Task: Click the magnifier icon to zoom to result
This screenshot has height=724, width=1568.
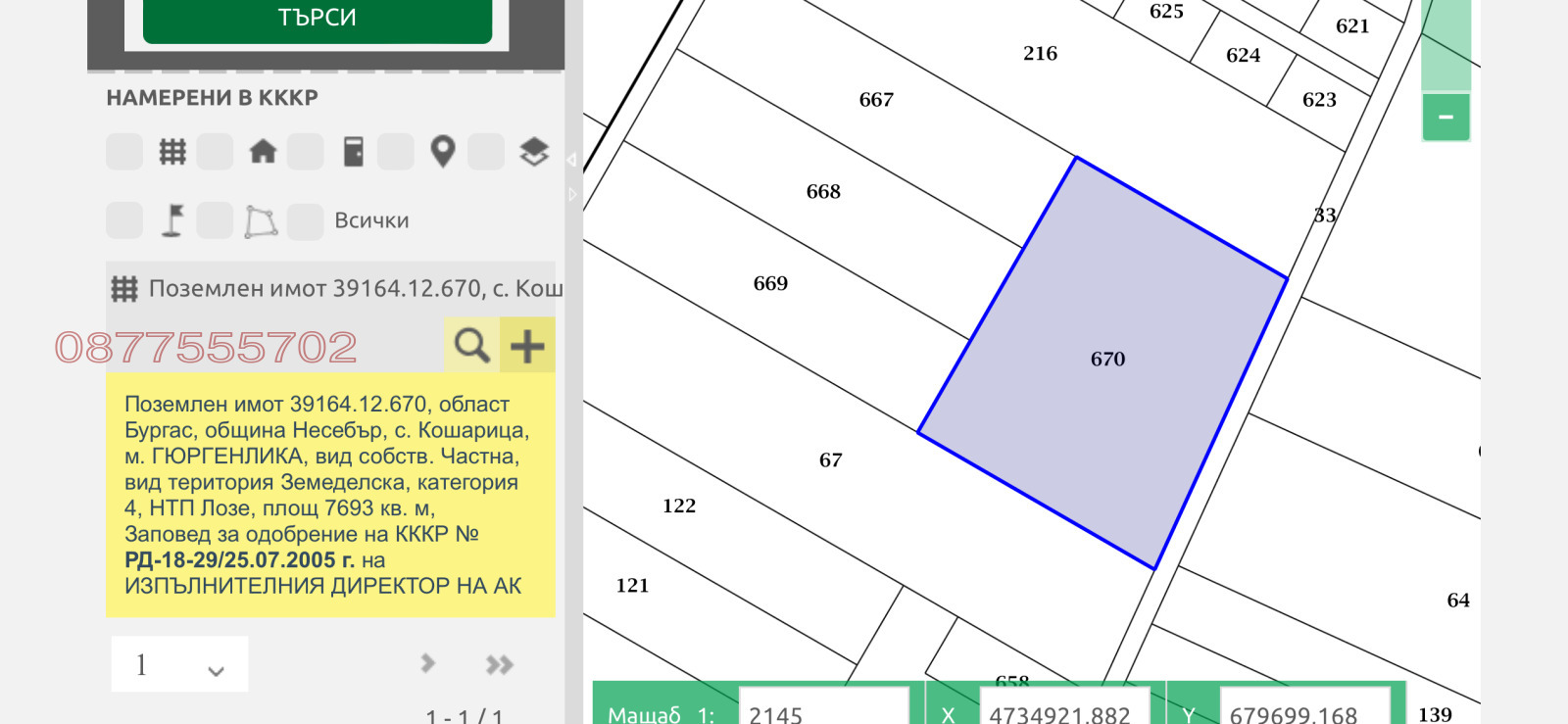Action: click(471, 345)
